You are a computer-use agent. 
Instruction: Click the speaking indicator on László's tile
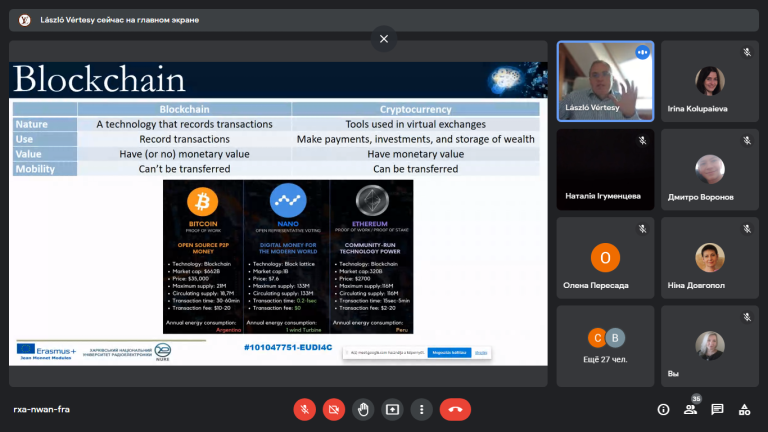(642, 52)
